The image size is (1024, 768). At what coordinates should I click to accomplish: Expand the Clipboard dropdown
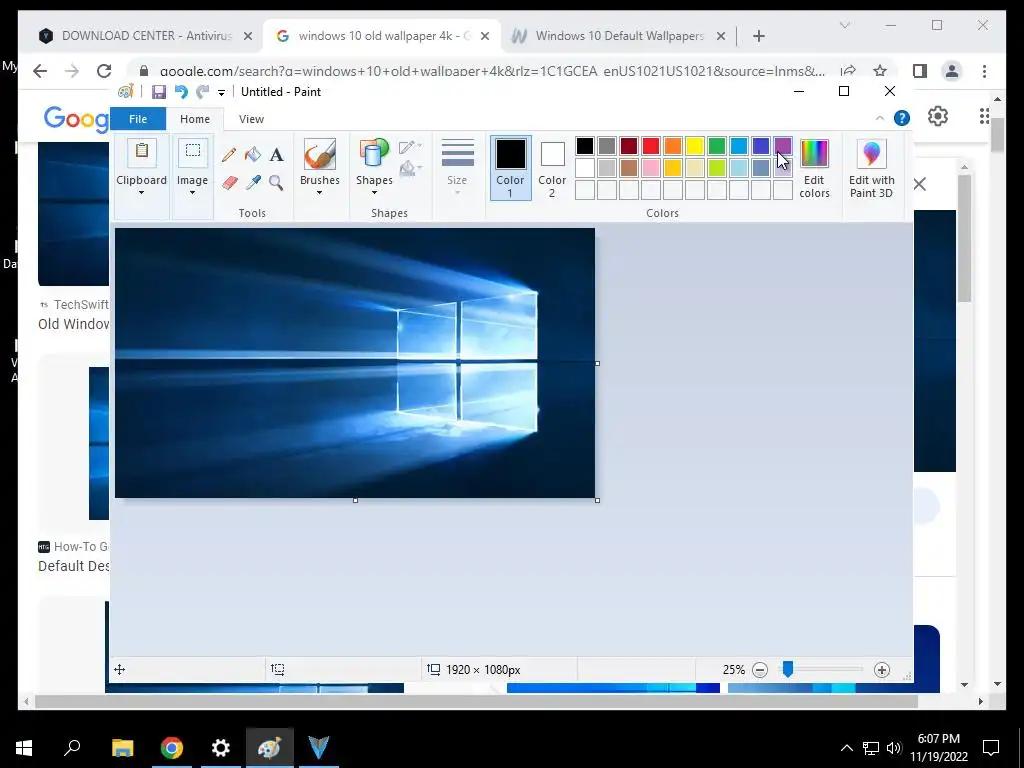141,193
